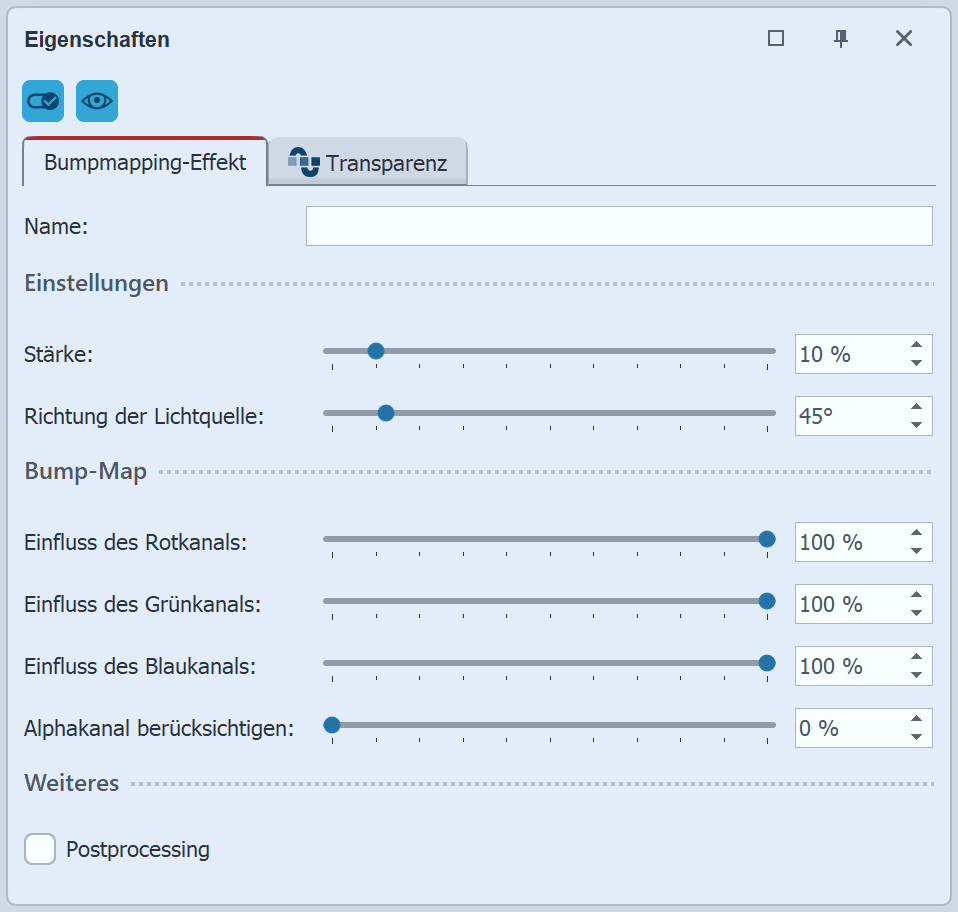This screenshot has width=958, height=912.
Task: Click the Einfluss des Blaukanals slider handle
Action: click(x=766, y=663)
